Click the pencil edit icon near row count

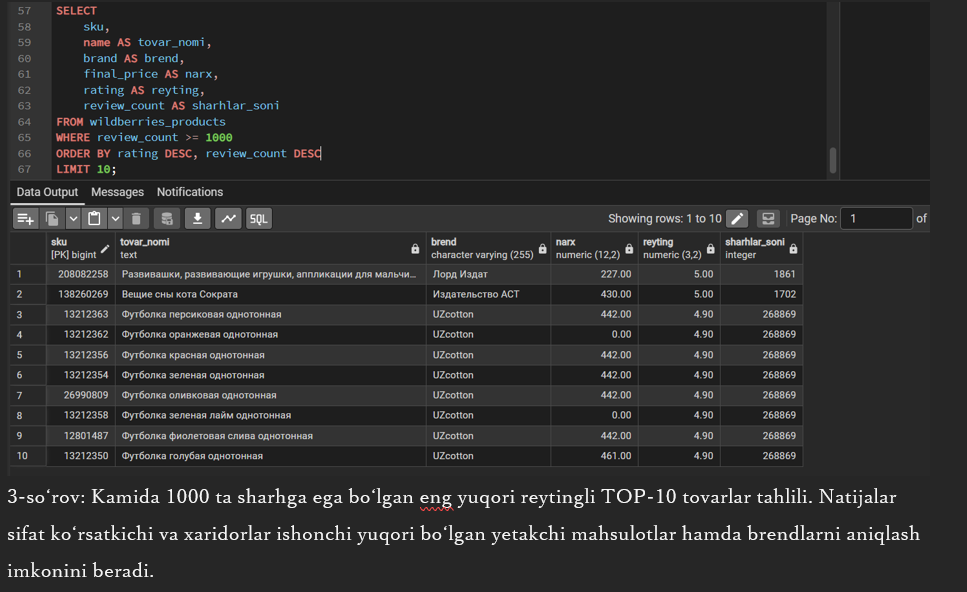[x=737, y=218]
